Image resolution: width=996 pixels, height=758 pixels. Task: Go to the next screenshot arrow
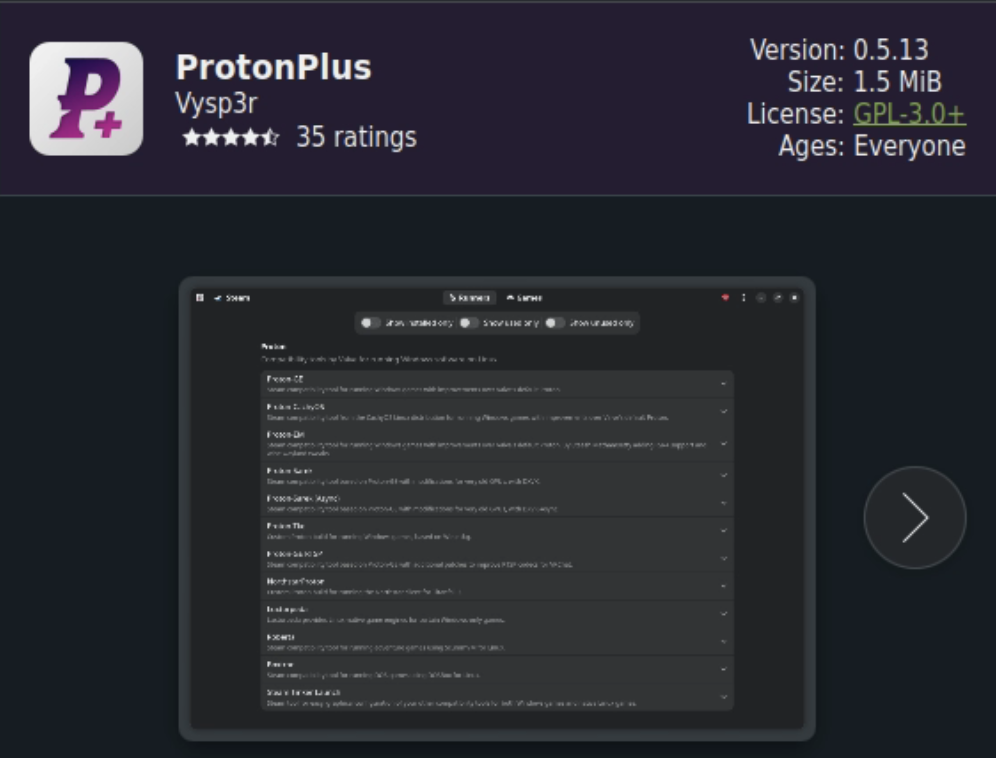pyautogui.click(x=914, y=517)
